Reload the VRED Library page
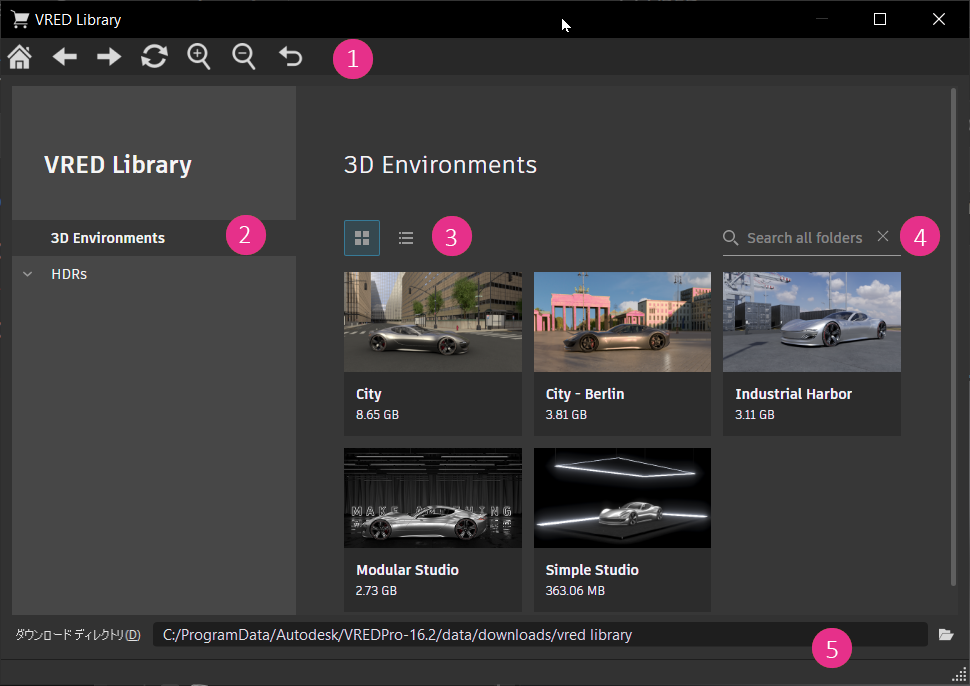This screenshot has width=970, height=686. pyautogui.click(x=154, y=56)
